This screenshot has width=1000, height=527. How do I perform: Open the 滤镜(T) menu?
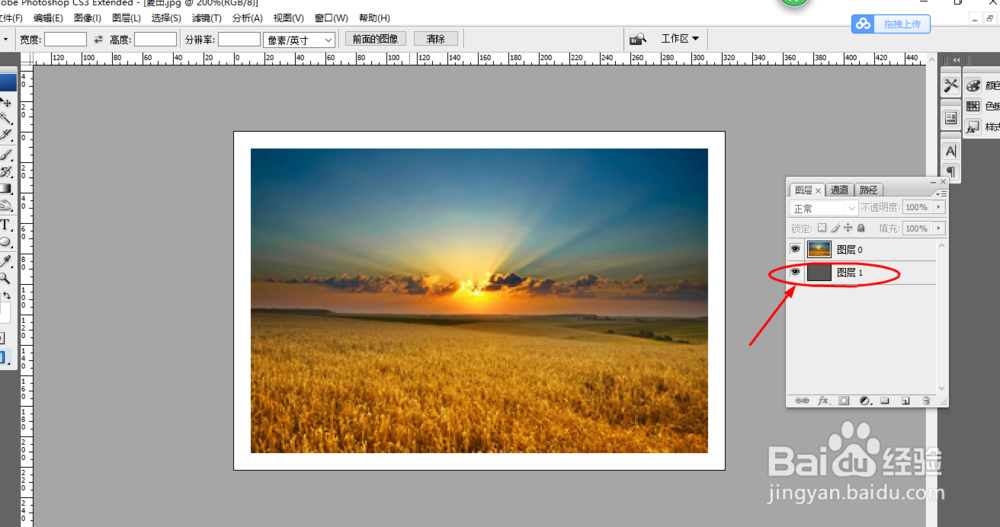coord(207,18)
